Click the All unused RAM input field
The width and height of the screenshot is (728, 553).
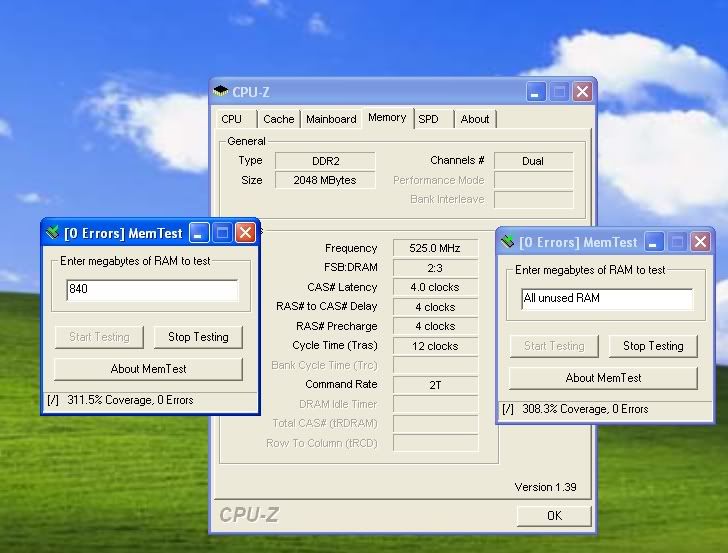pyautogui.click(x=608, y=299)
